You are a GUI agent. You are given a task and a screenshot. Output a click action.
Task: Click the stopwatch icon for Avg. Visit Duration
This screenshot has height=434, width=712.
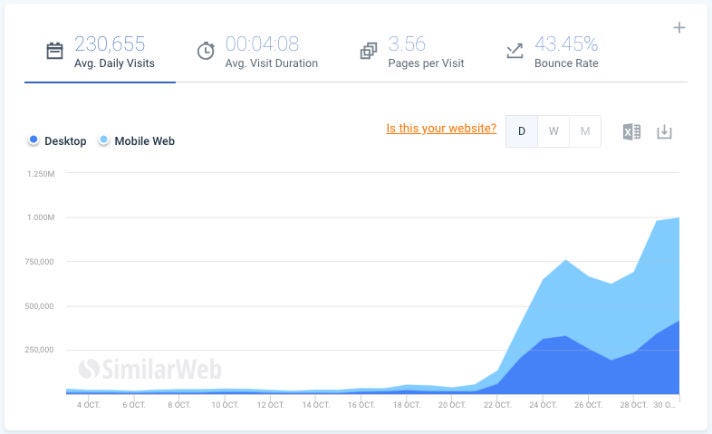pyautogui.click(x=206, y=51)
